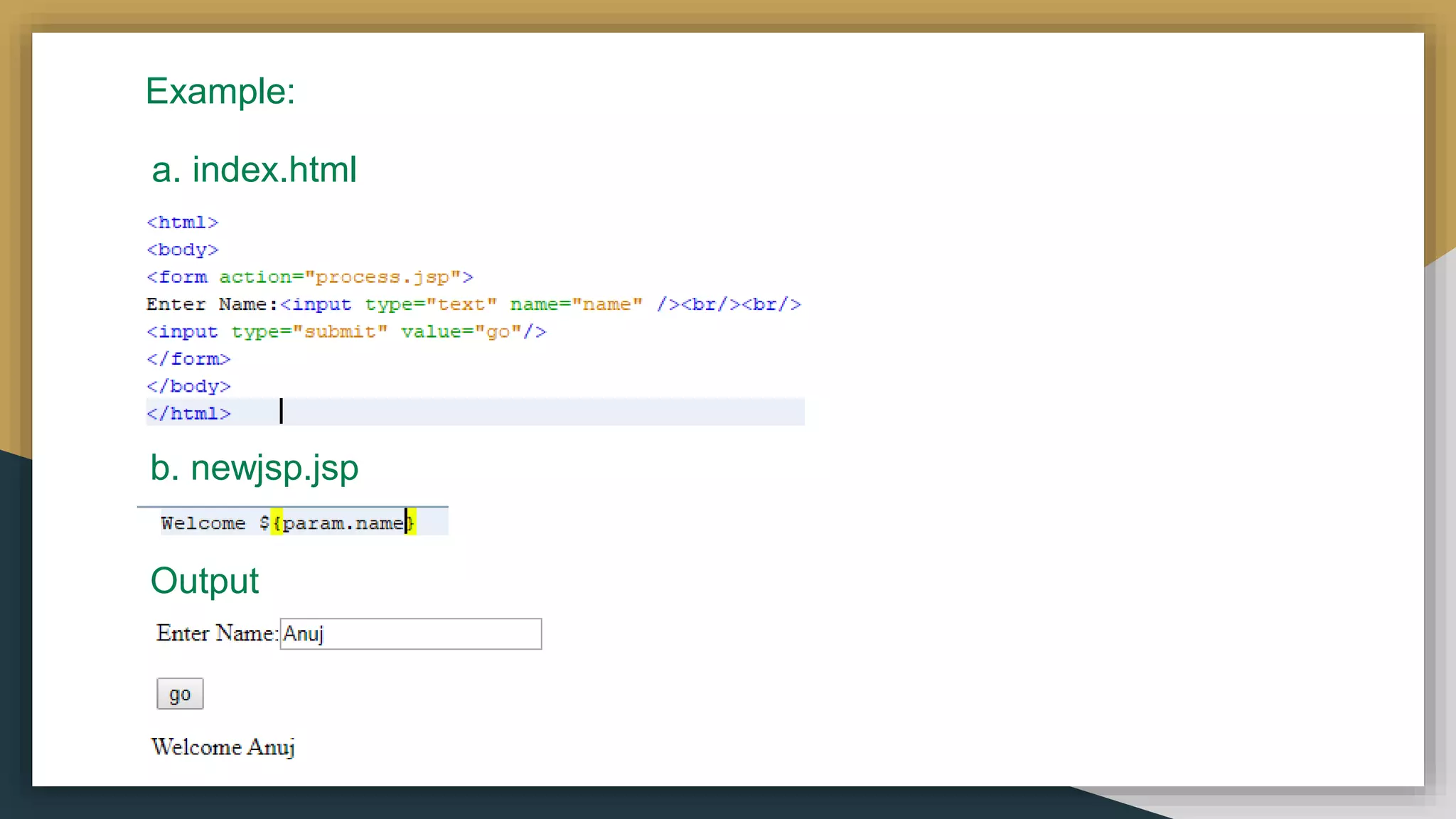This screenshot has width=1456, height=819.
Task: Click the Enter Name input field containing Anuj
Action: pos(411,633)
